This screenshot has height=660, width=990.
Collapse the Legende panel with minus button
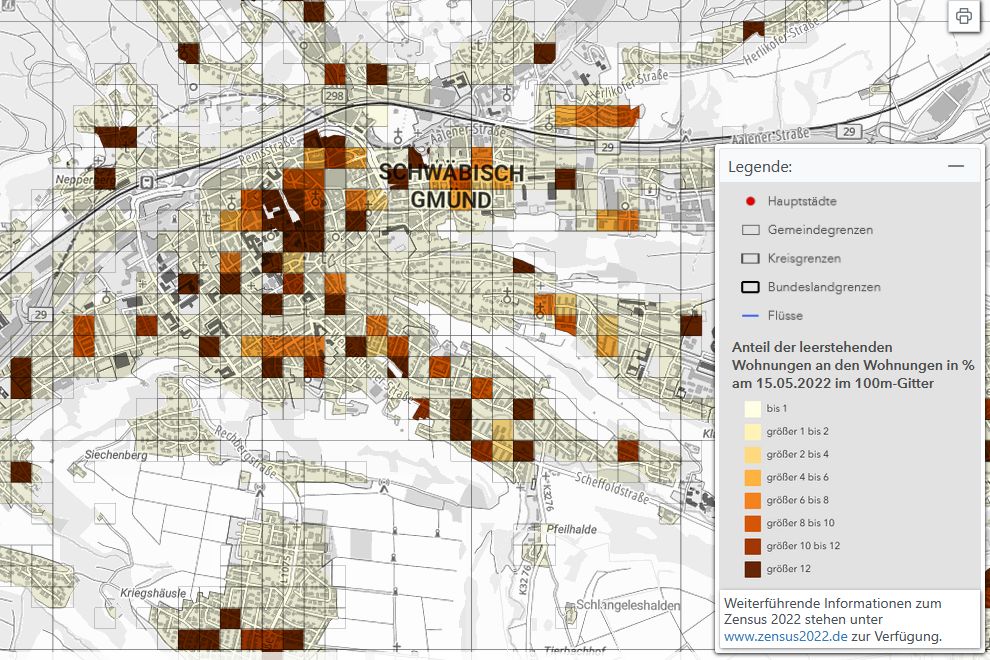[956, 166]
